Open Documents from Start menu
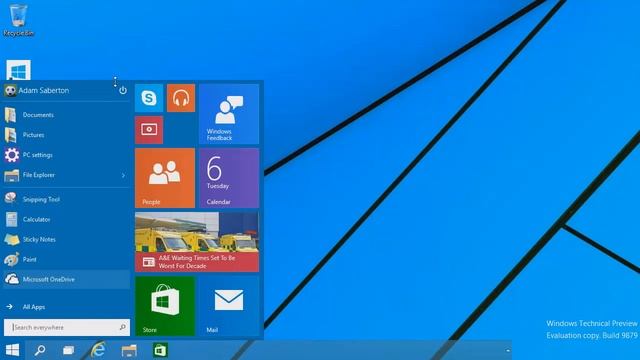The width and height of the screenshot is (640, 360). click(x=67, y=115)
